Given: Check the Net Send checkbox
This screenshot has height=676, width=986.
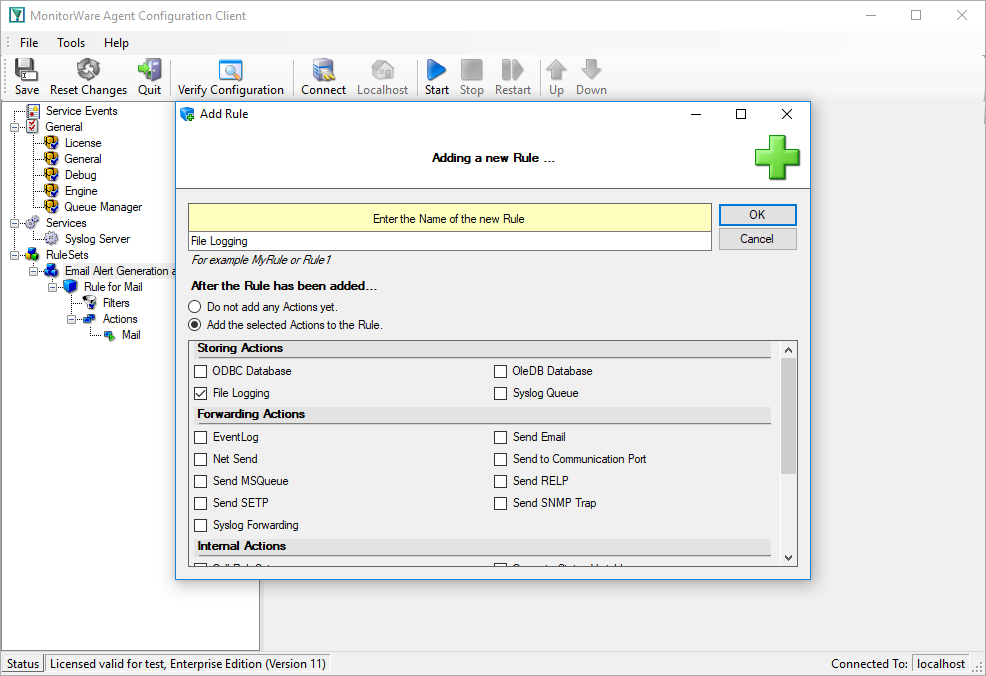Looking at the screenshot, I should point(201,459).
